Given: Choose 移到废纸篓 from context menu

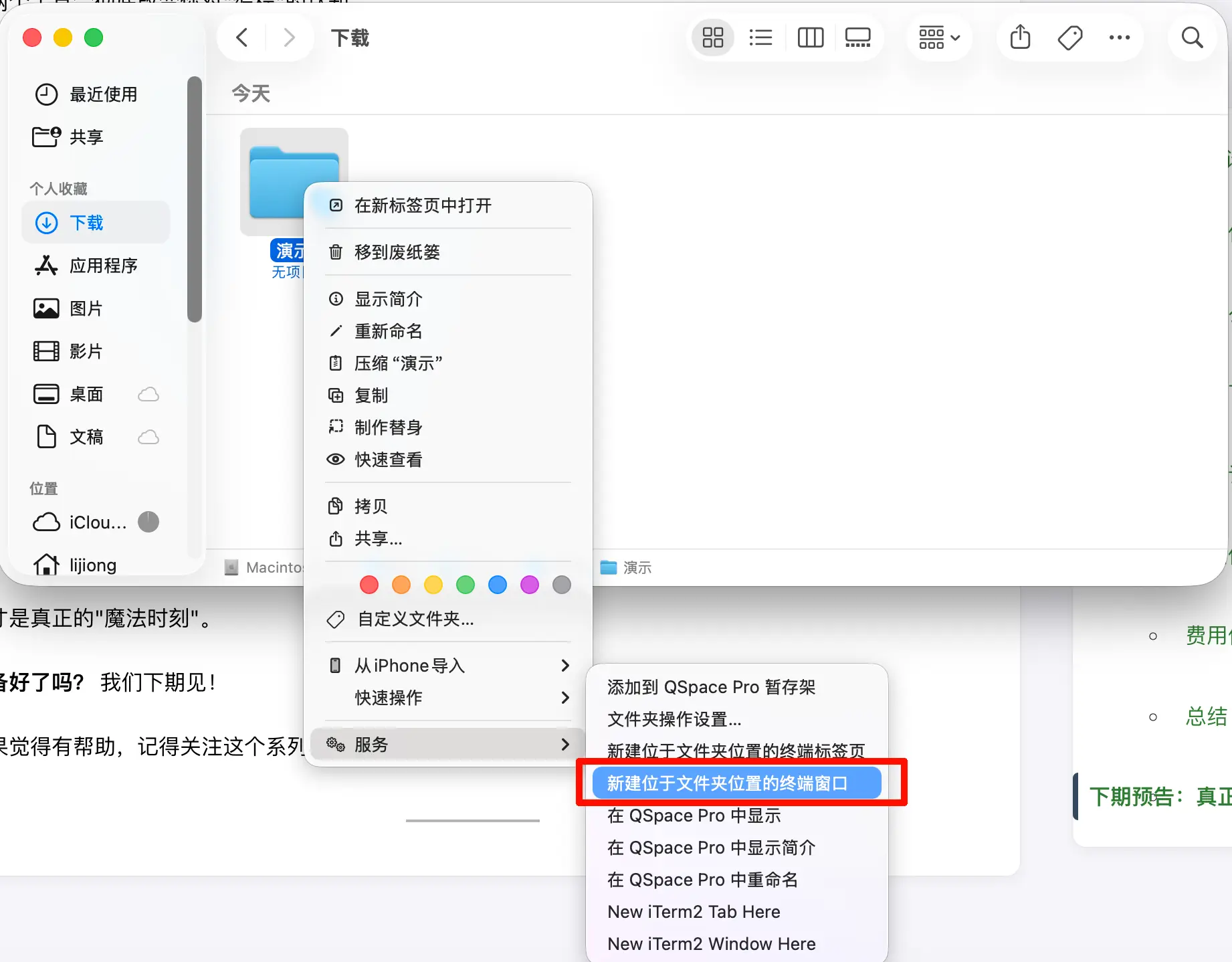Looking at the screenshot, I should 397,252.
